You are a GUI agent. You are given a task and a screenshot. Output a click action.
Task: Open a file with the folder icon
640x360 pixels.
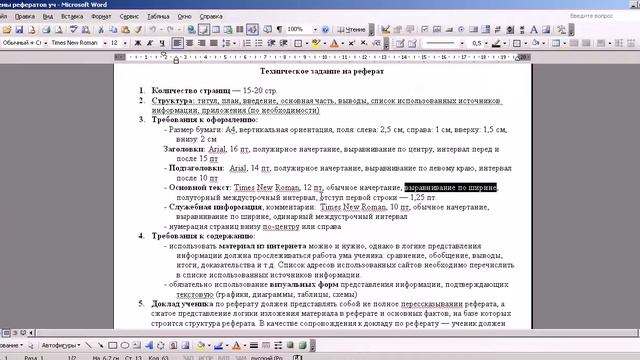pos(7,30)
